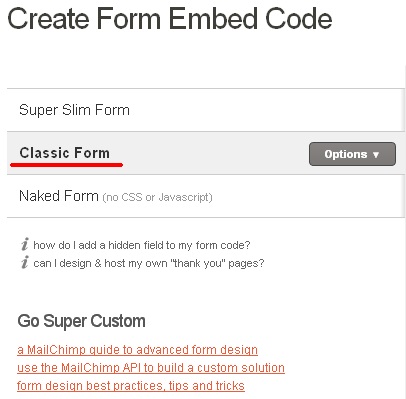Screen dimensions: 406x399
Task: Click the info icon beside thank you pages question
Action: (x=25, y=262)
